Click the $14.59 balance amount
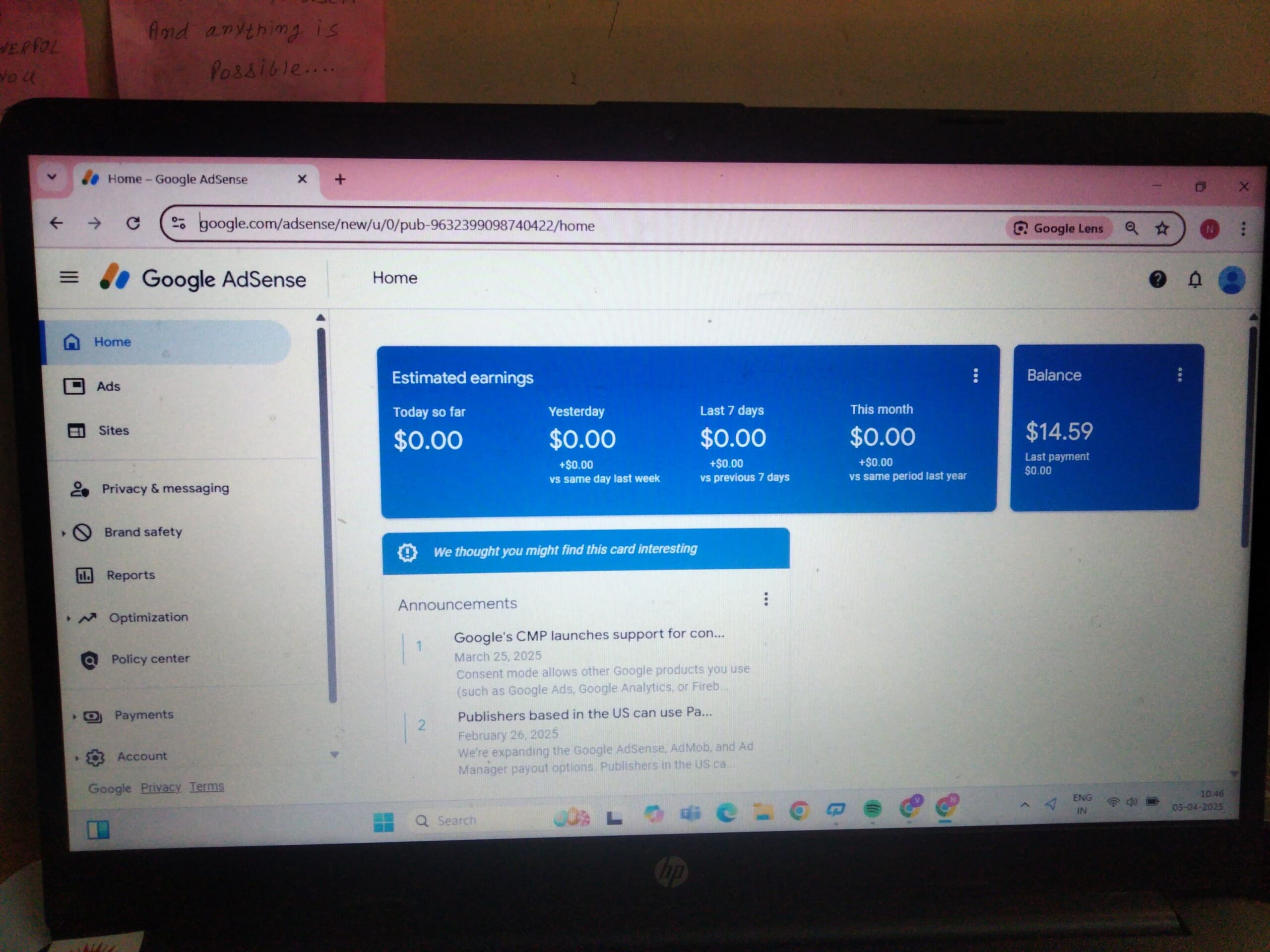Viewport: 1270px width, 952px height. (1059, 431)
